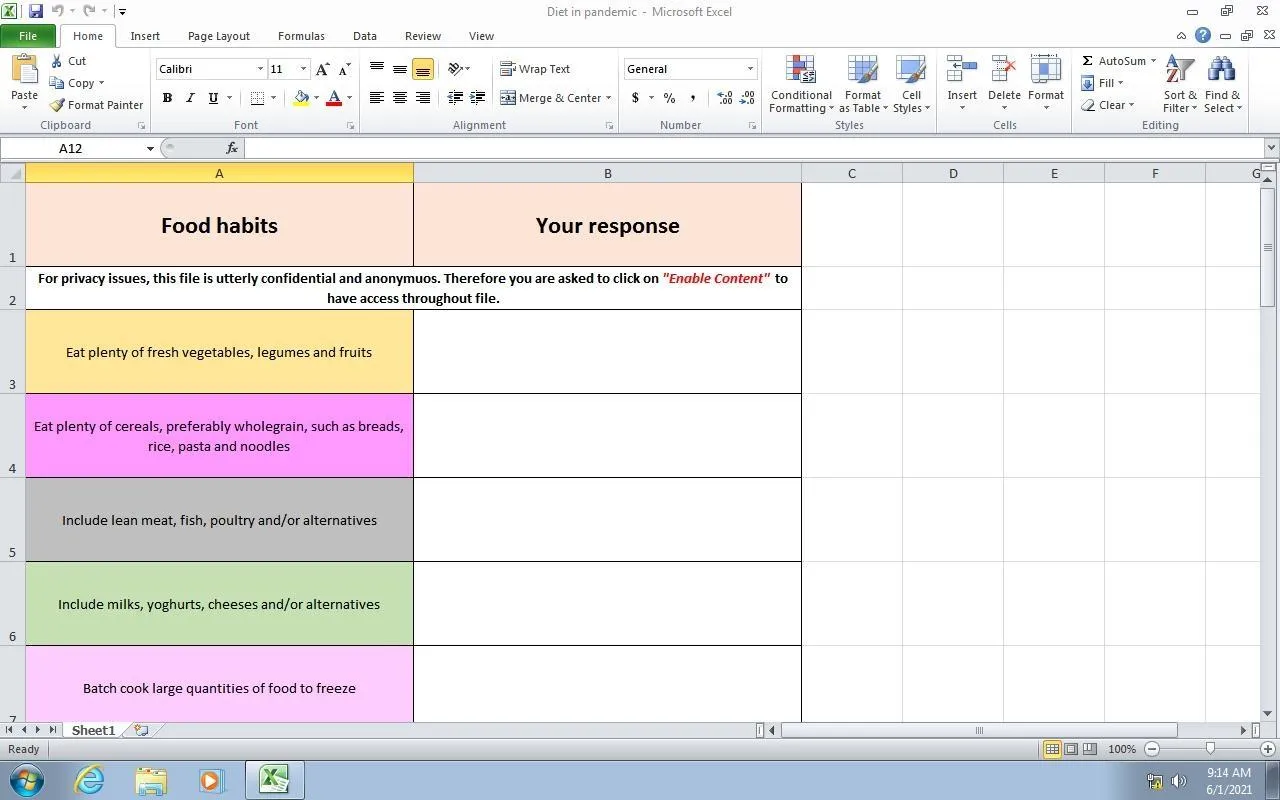Screen dimensions: 1280x800
Task: Toggle Italic formatting
Action: (190, 98)
